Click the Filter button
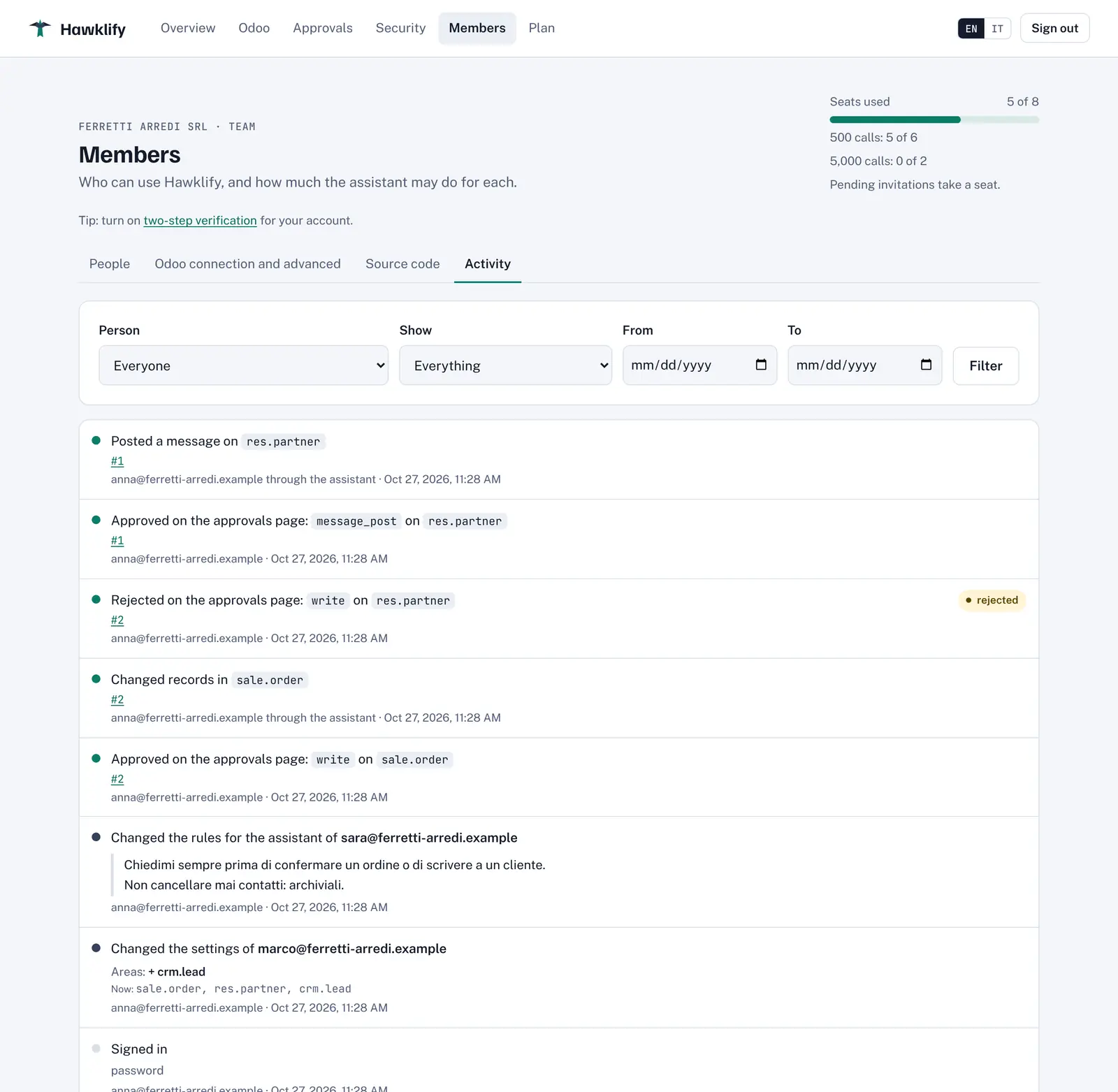Image resolution: width=1118 pixels, height=1092 pixels. (x=985, y=365)
